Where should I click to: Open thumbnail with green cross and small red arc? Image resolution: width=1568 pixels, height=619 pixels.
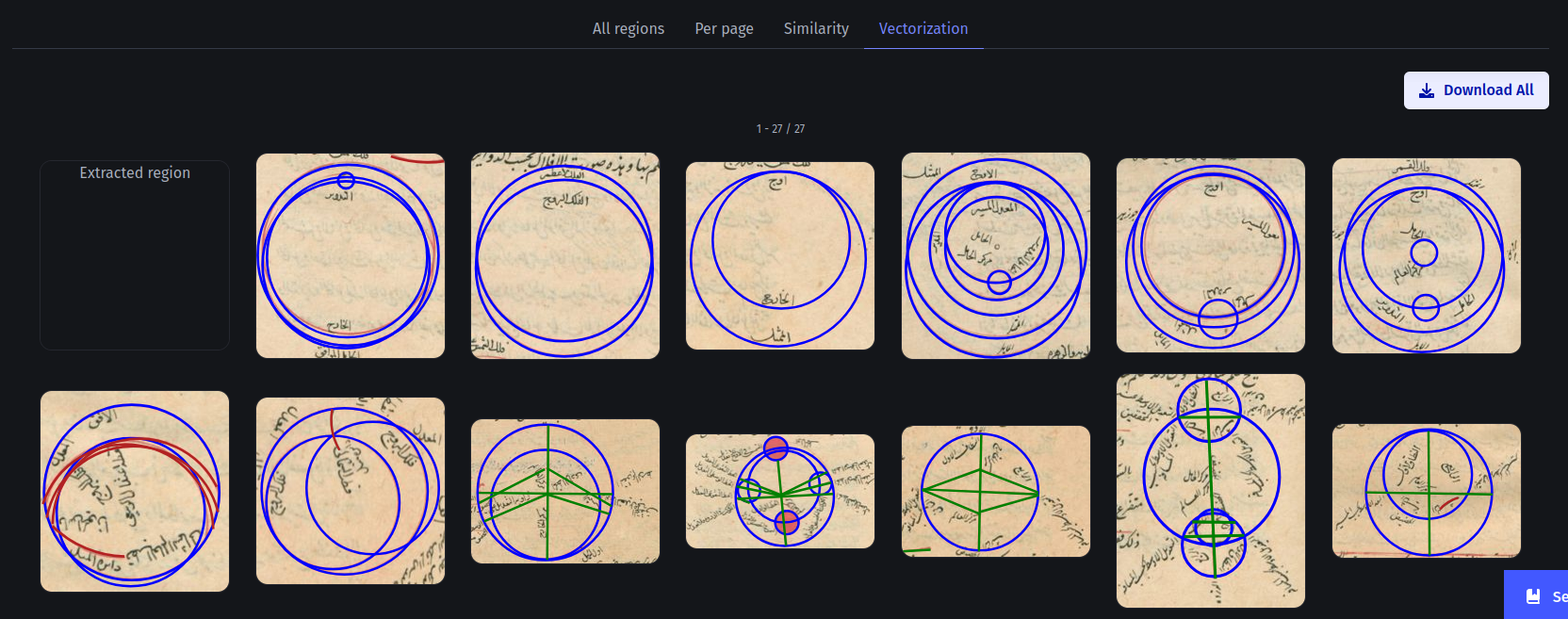tap(1426, 491)
